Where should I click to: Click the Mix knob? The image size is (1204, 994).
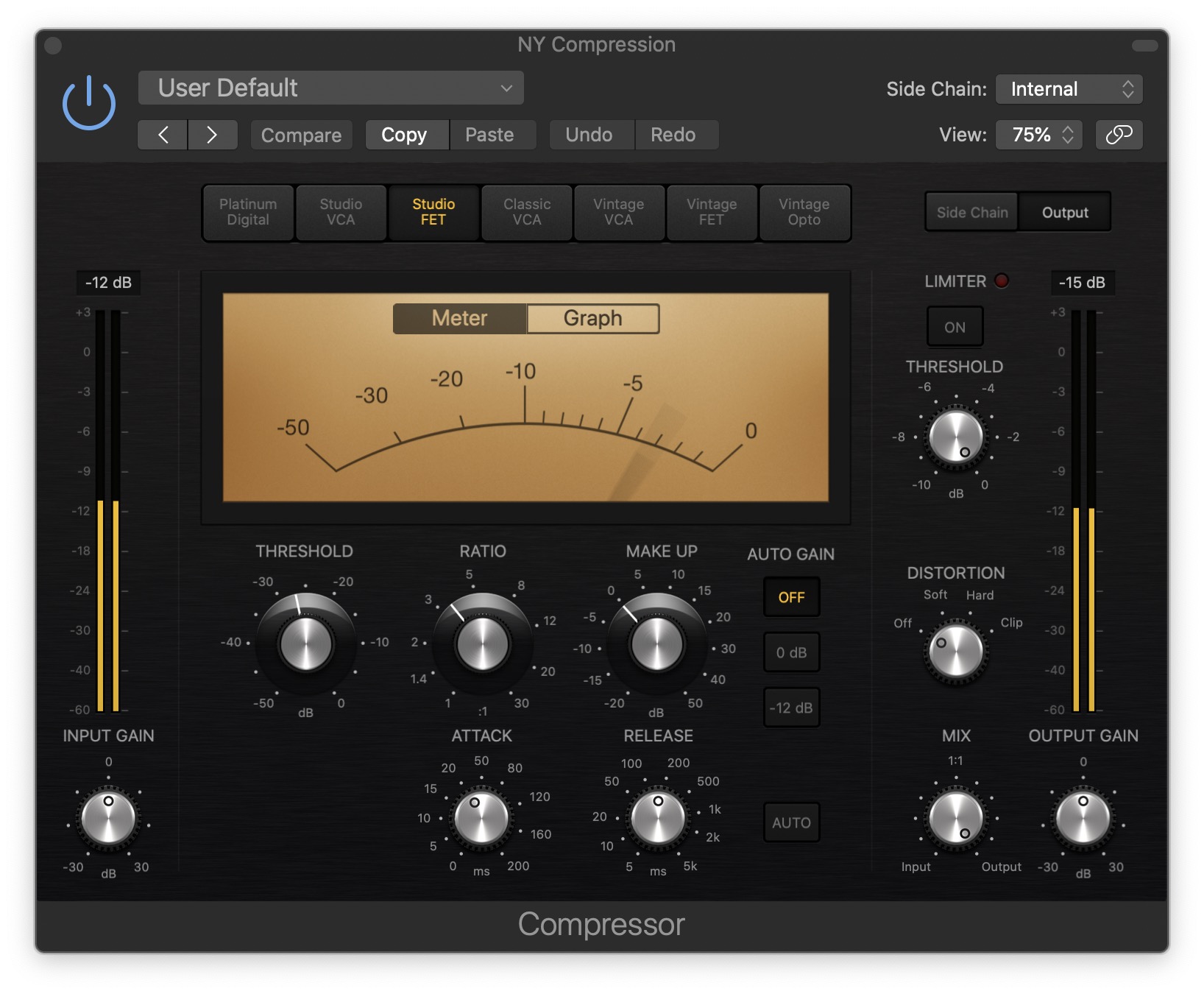pos(955,817)
